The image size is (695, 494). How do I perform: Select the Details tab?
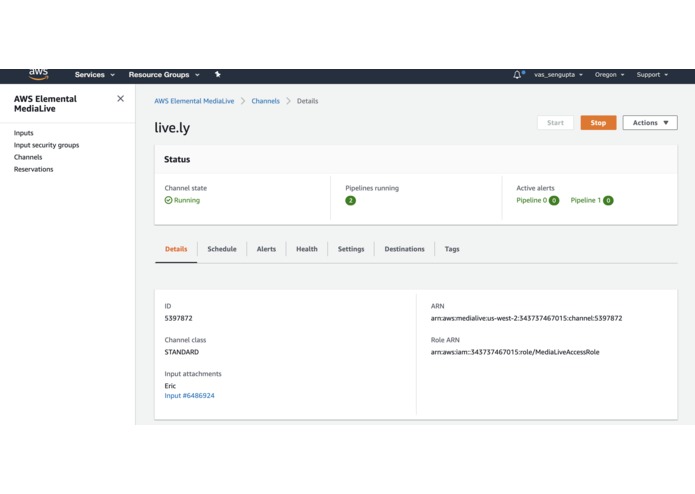[176, 249]
